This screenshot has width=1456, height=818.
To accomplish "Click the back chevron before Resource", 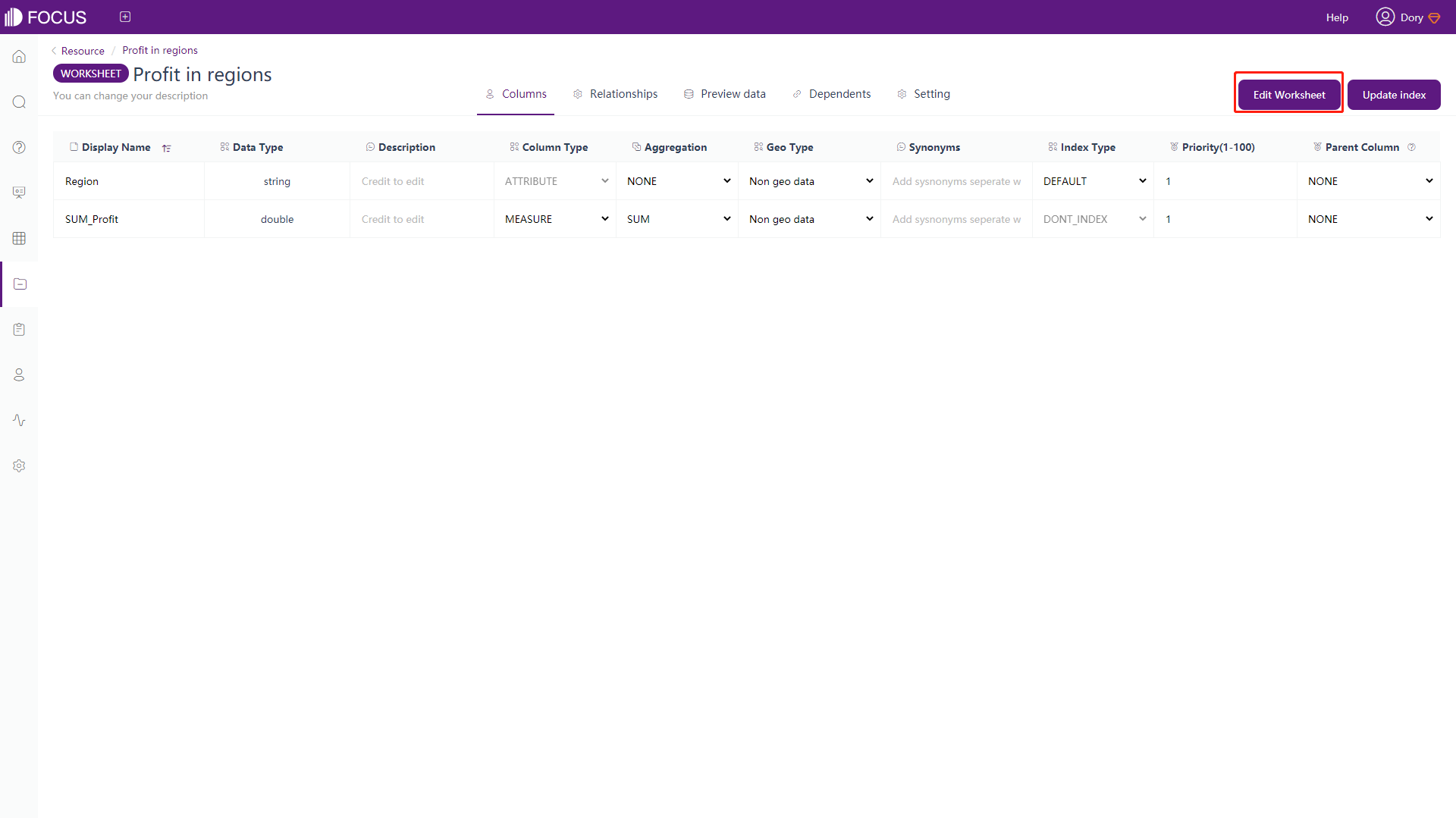I will (54, 51).
